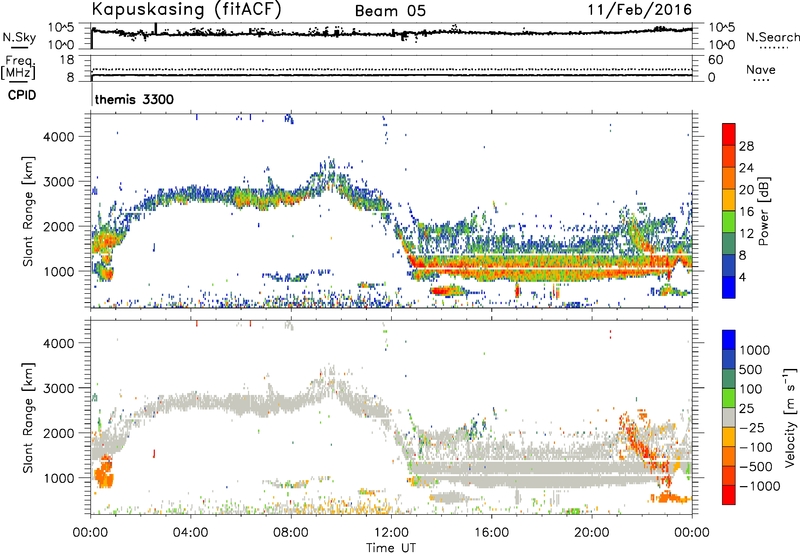Image resolution: width=800 pixels, height=554 pixels.
Task: Click the 2000 tick in velocity panel
Action: coord(58,433)
